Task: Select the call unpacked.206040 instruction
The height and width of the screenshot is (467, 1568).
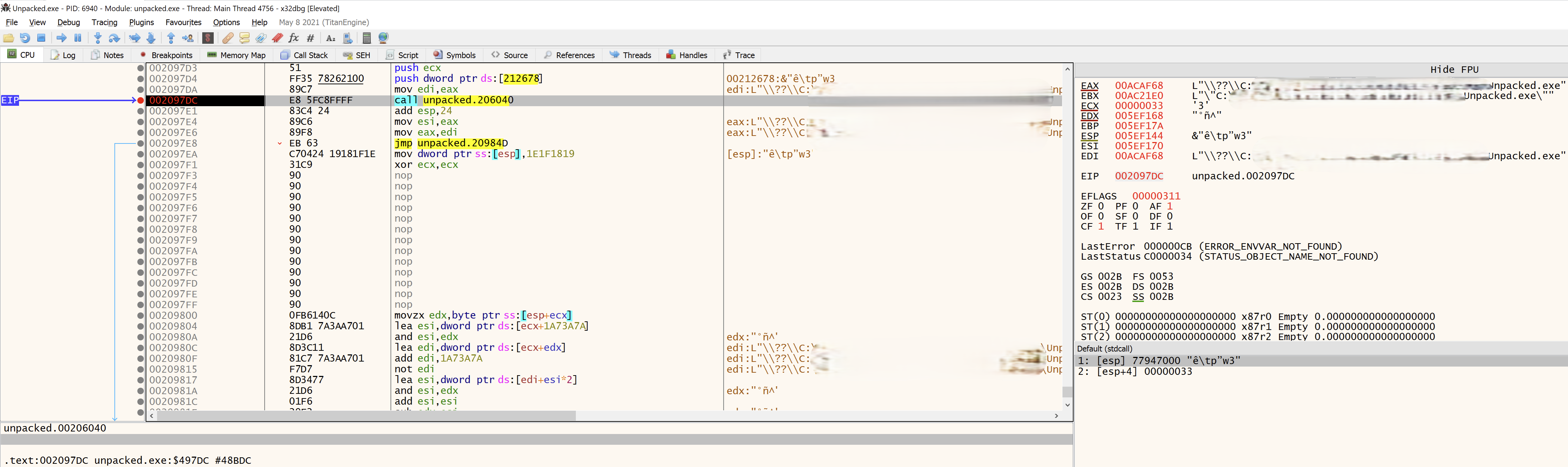Action: 453,100
